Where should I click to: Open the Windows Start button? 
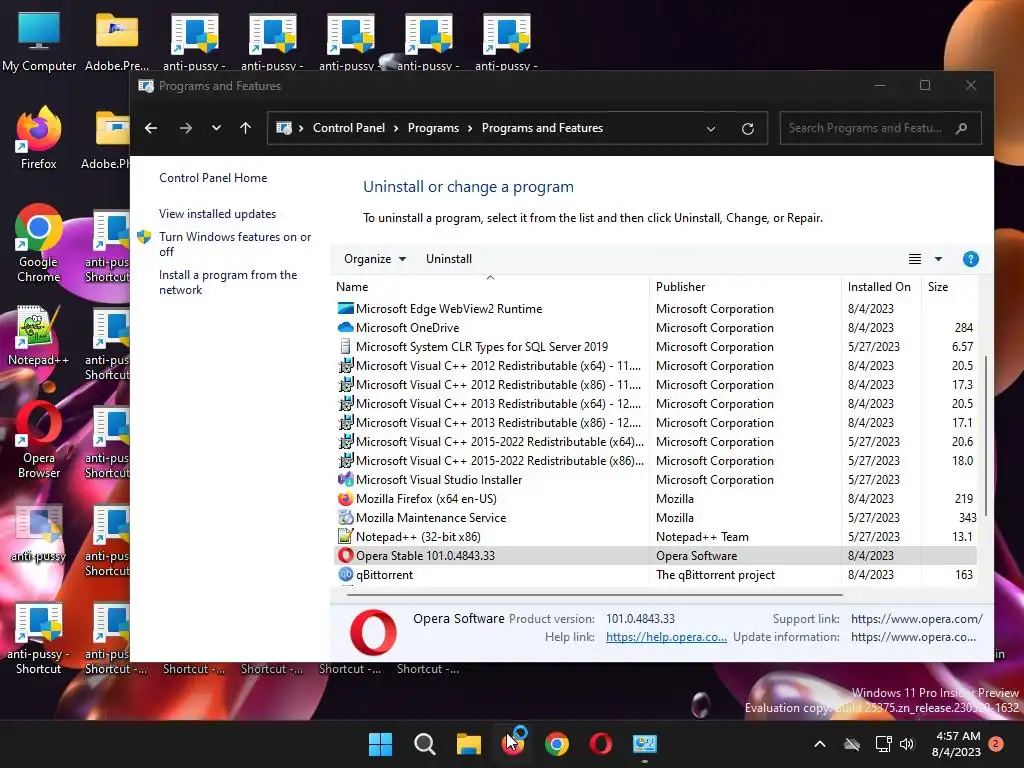tap(380, 744)
